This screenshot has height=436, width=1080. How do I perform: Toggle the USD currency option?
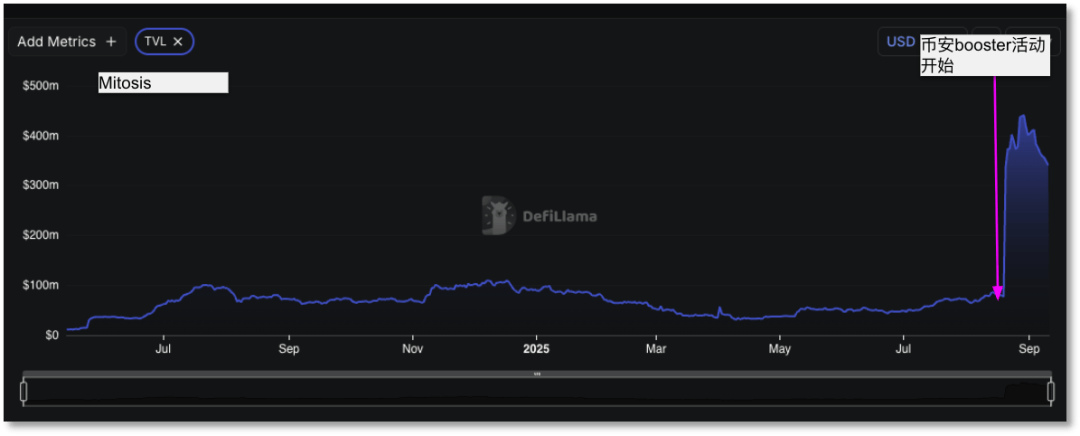click(900, 41)
